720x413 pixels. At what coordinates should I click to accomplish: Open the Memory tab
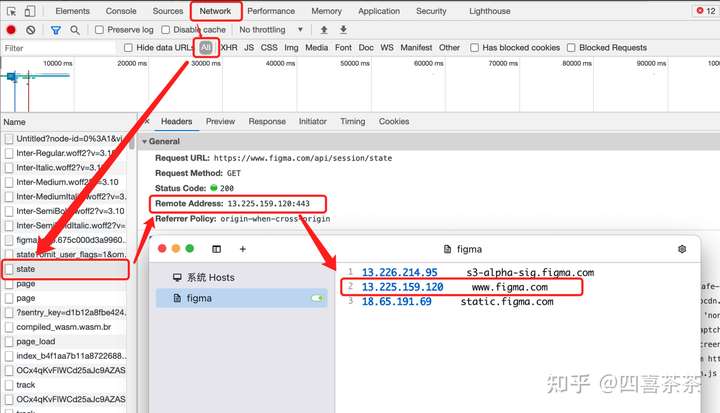[x=326, y=11]
